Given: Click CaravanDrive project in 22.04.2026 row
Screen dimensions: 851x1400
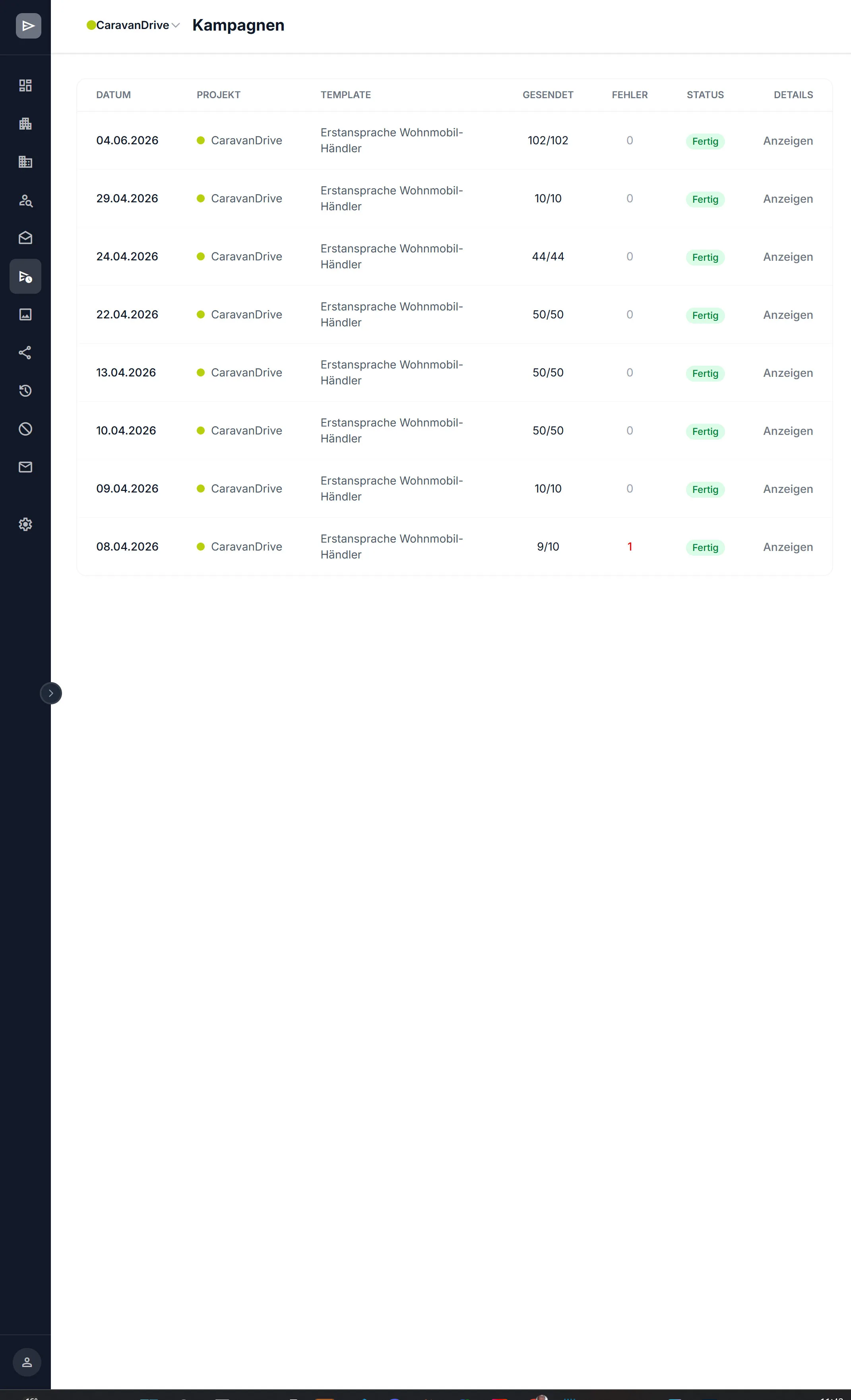Looking at the screenshot, I should click(240, 314).
